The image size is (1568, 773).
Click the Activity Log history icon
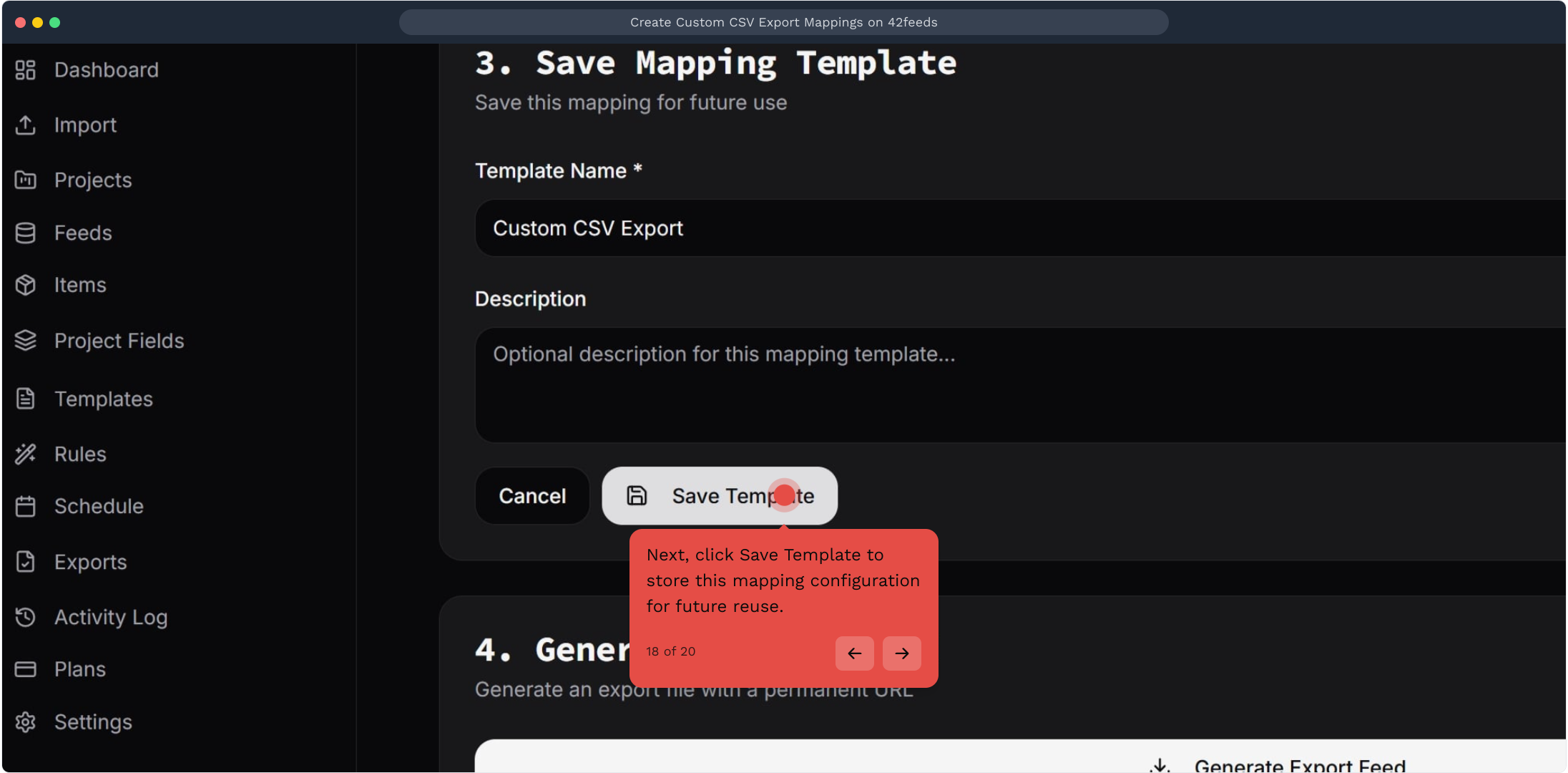(x=26, y=617)
